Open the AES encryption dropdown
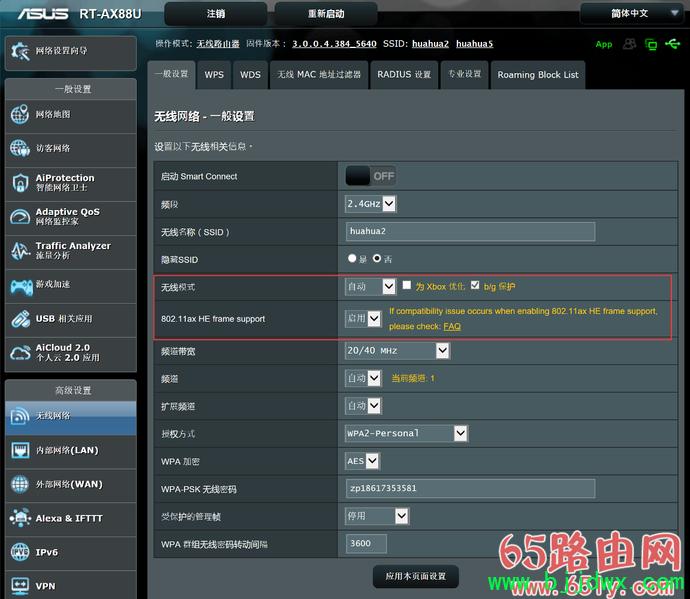This screenshot has width=690, height=599. (x=363, y=461)
